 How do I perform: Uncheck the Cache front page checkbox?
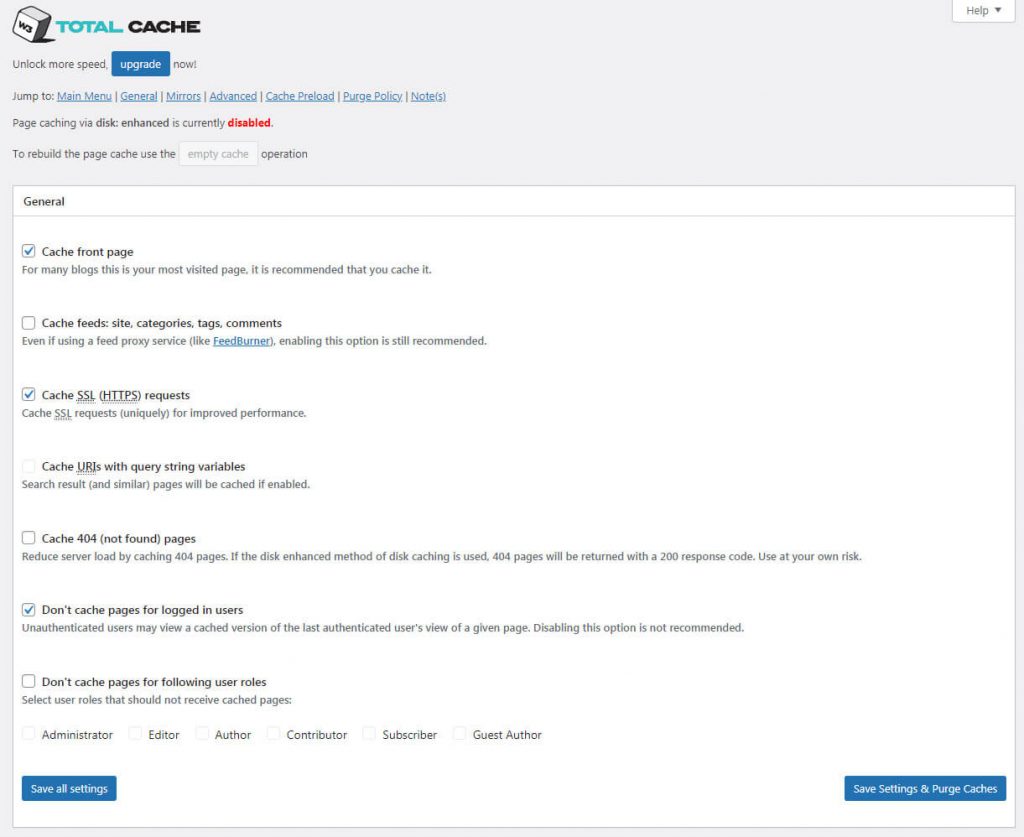[x=29, y=252]
